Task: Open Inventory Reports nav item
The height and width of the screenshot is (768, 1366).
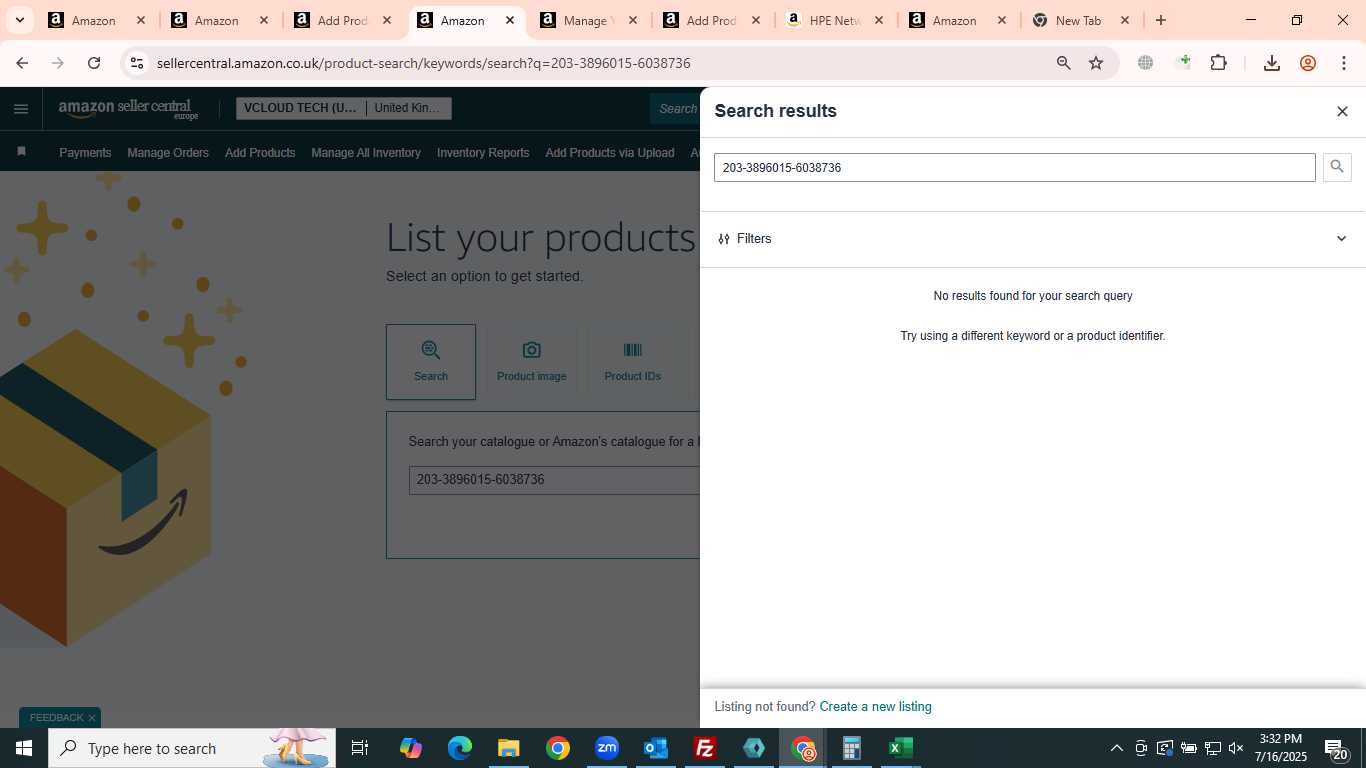Action: pyautogui.click(x=483, y=153)
